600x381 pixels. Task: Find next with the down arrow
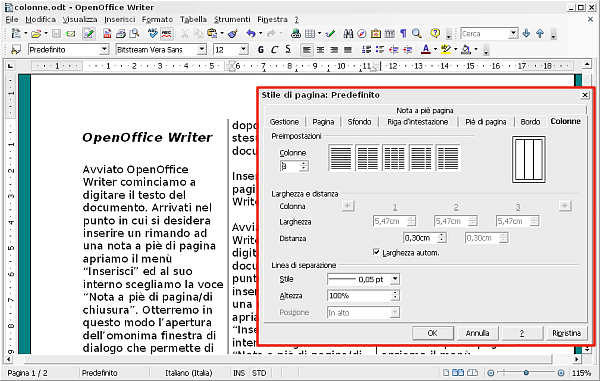527,34
